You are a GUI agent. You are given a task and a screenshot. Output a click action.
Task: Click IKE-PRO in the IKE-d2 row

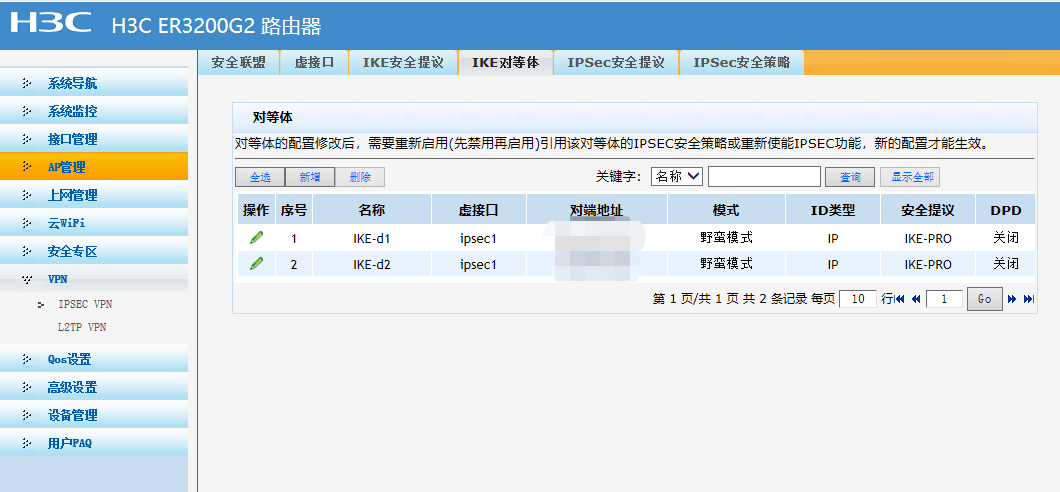pos(928,264)
